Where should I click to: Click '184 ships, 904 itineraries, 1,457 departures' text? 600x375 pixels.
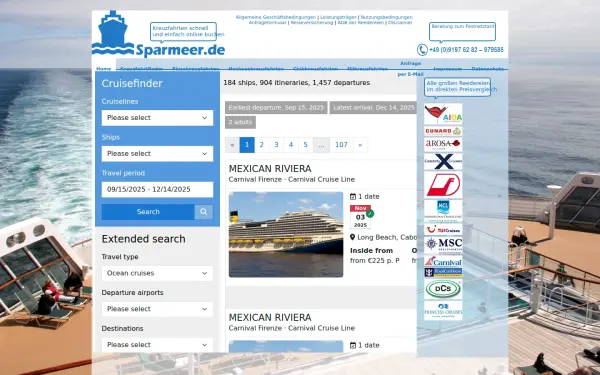click(297, 83)
